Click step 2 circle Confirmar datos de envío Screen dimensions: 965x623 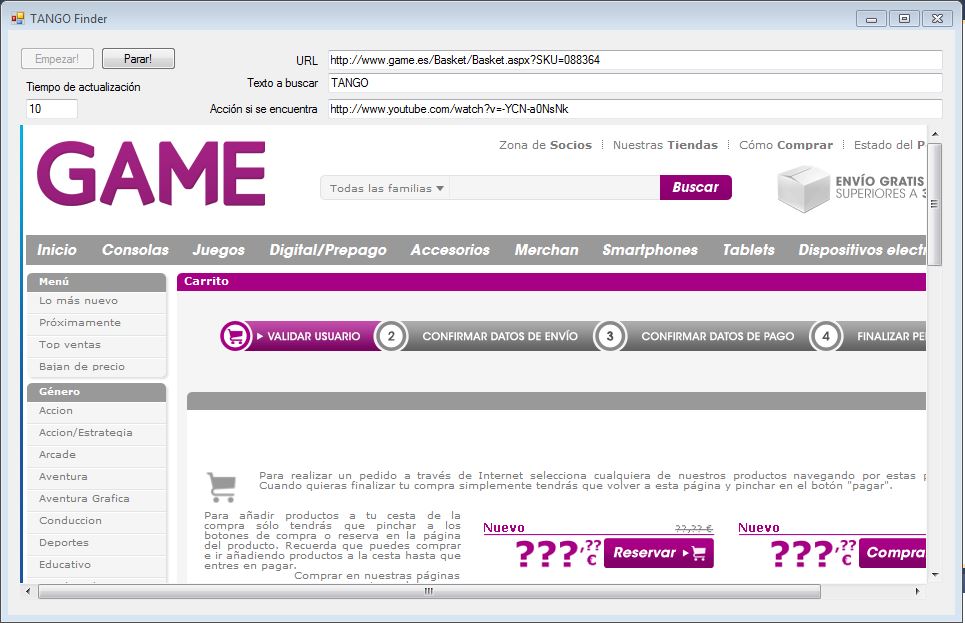[391, 336]
